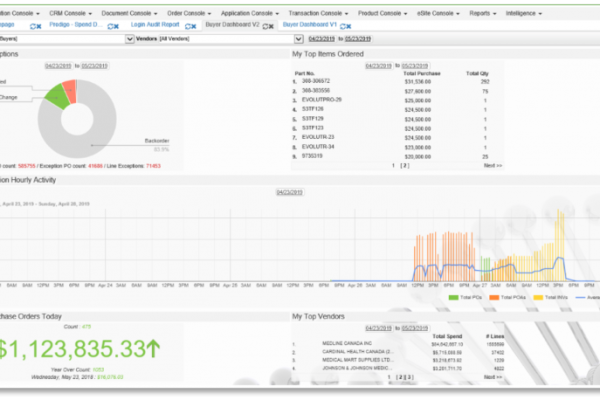Toggle the Total POAs orange legend item
600x400 pixels.
508,299
